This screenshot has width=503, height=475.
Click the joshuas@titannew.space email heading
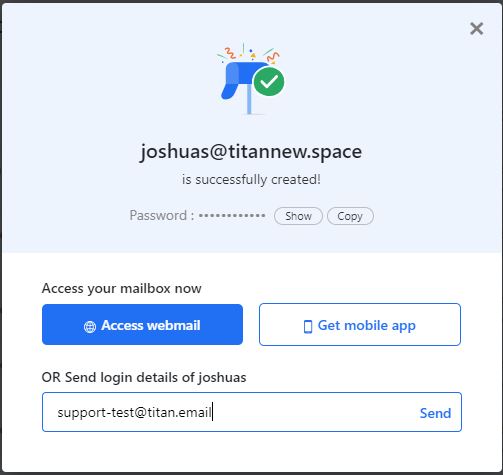point(251,152)
